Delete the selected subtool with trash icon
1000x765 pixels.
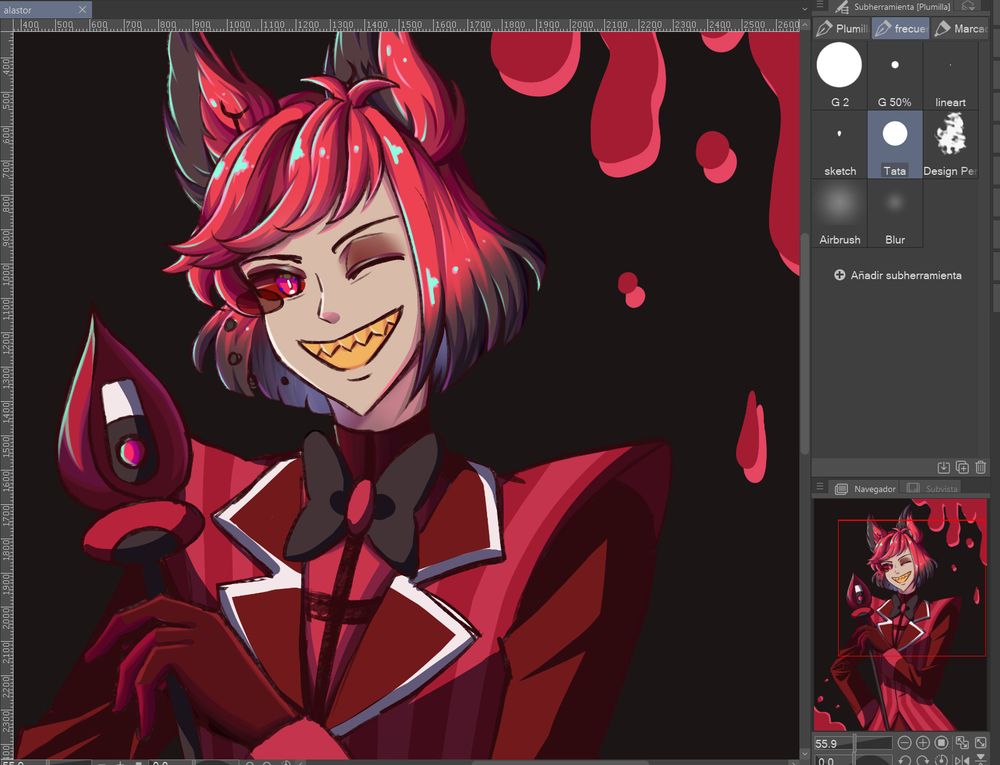click(x=981, y=467)
